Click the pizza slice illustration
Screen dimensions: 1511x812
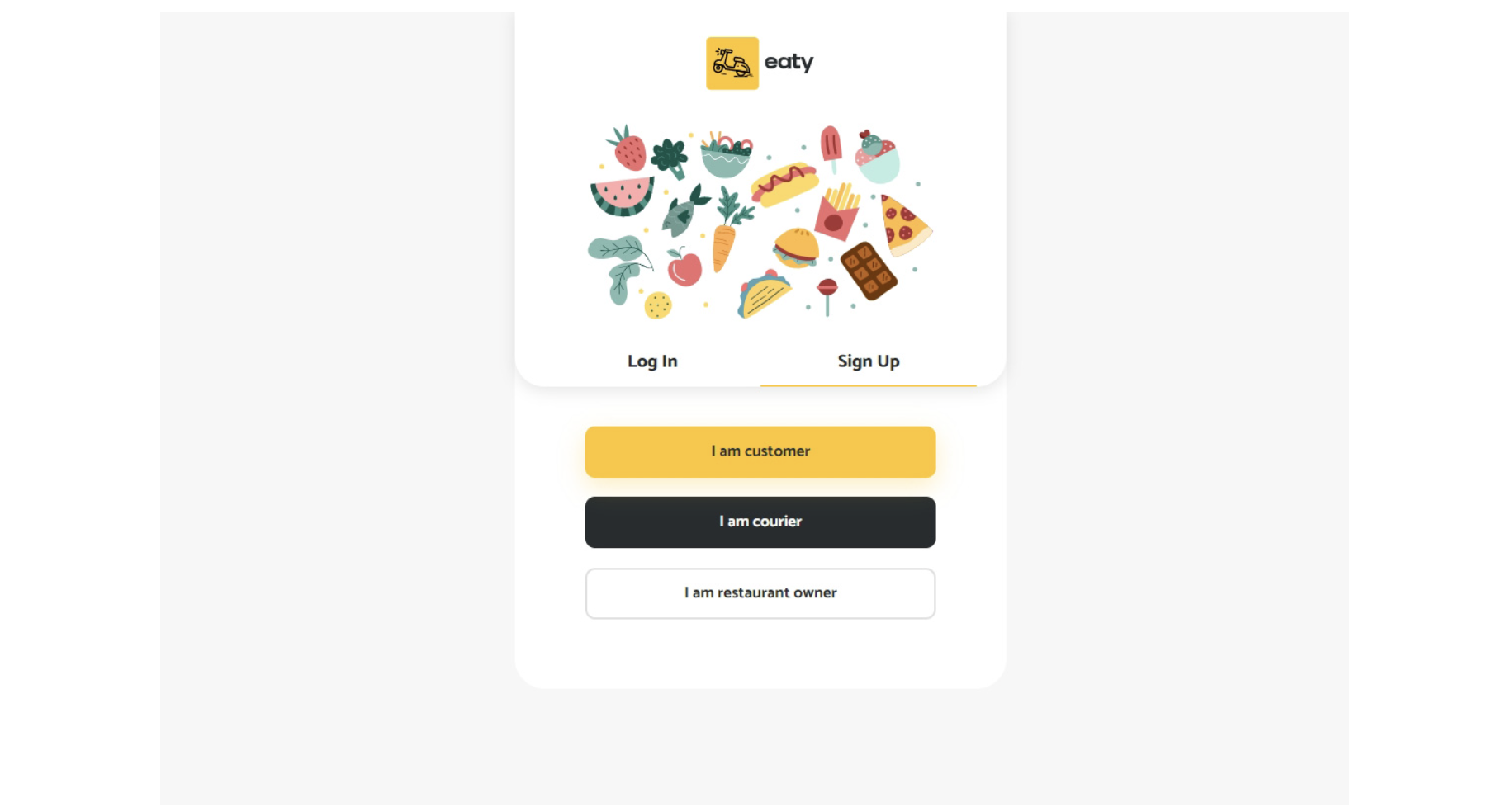pyautogui.click(x=903, y=224)
